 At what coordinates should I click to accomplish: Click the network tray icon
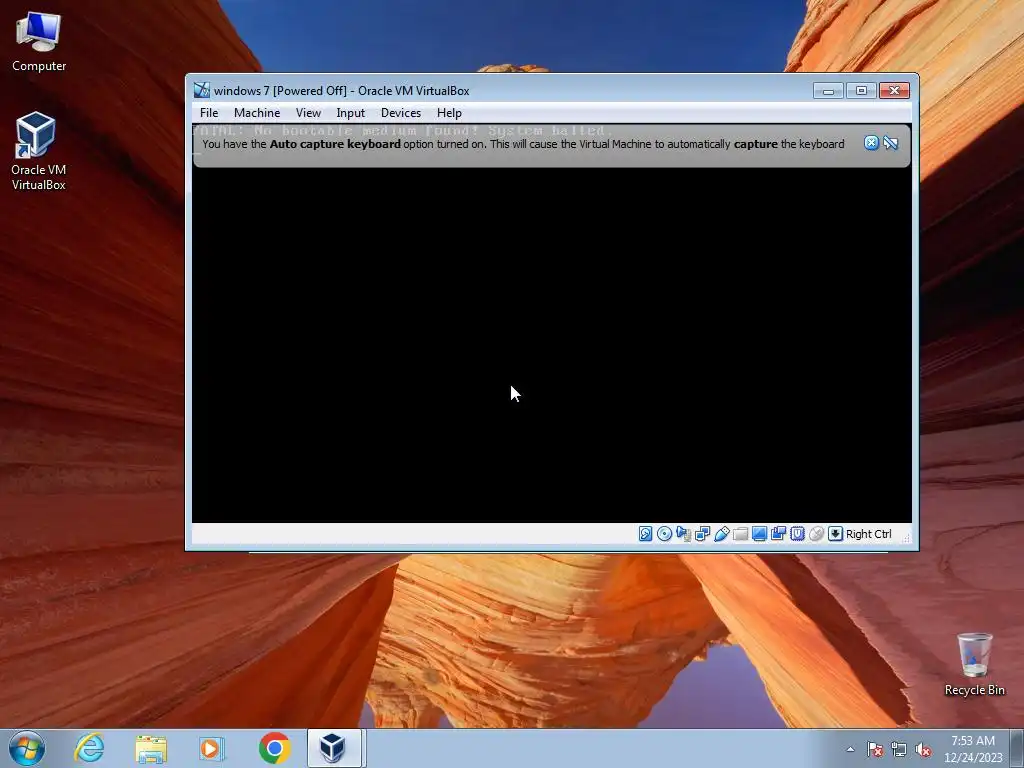[899, 749]
